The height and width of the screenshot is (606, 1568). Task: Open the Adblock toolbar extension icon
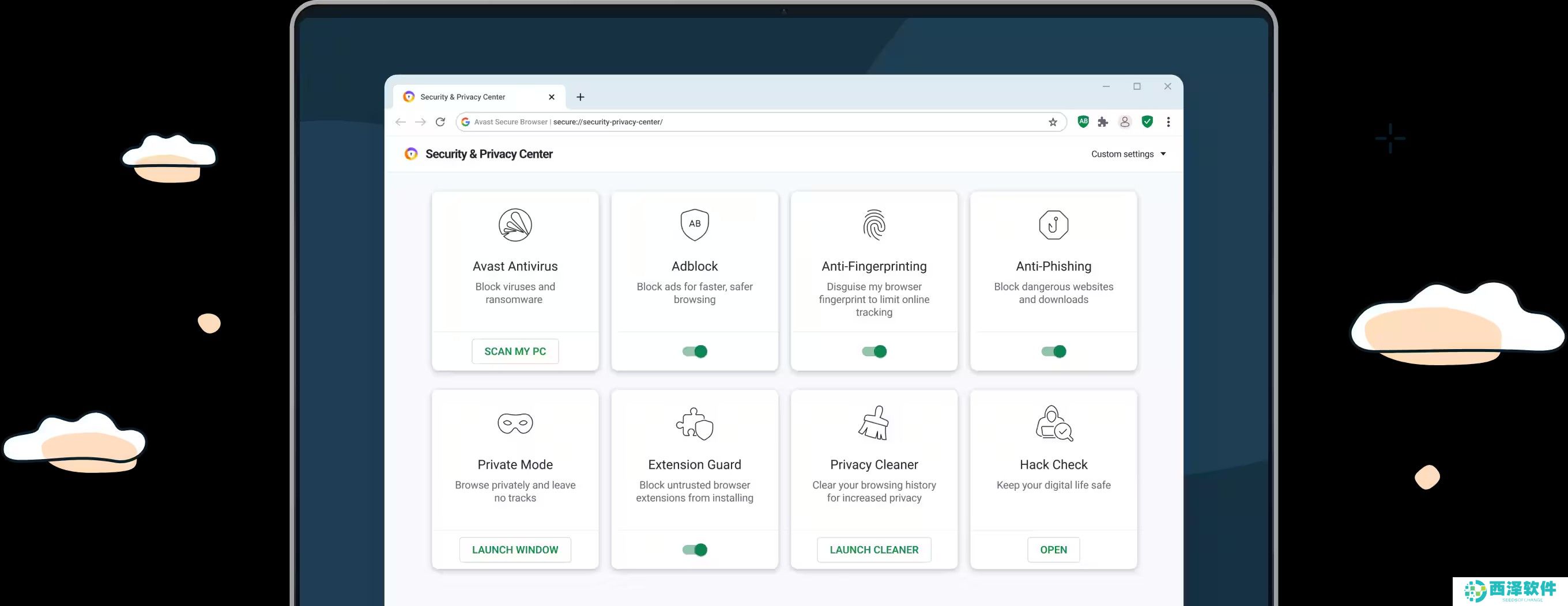[1084, 122]
